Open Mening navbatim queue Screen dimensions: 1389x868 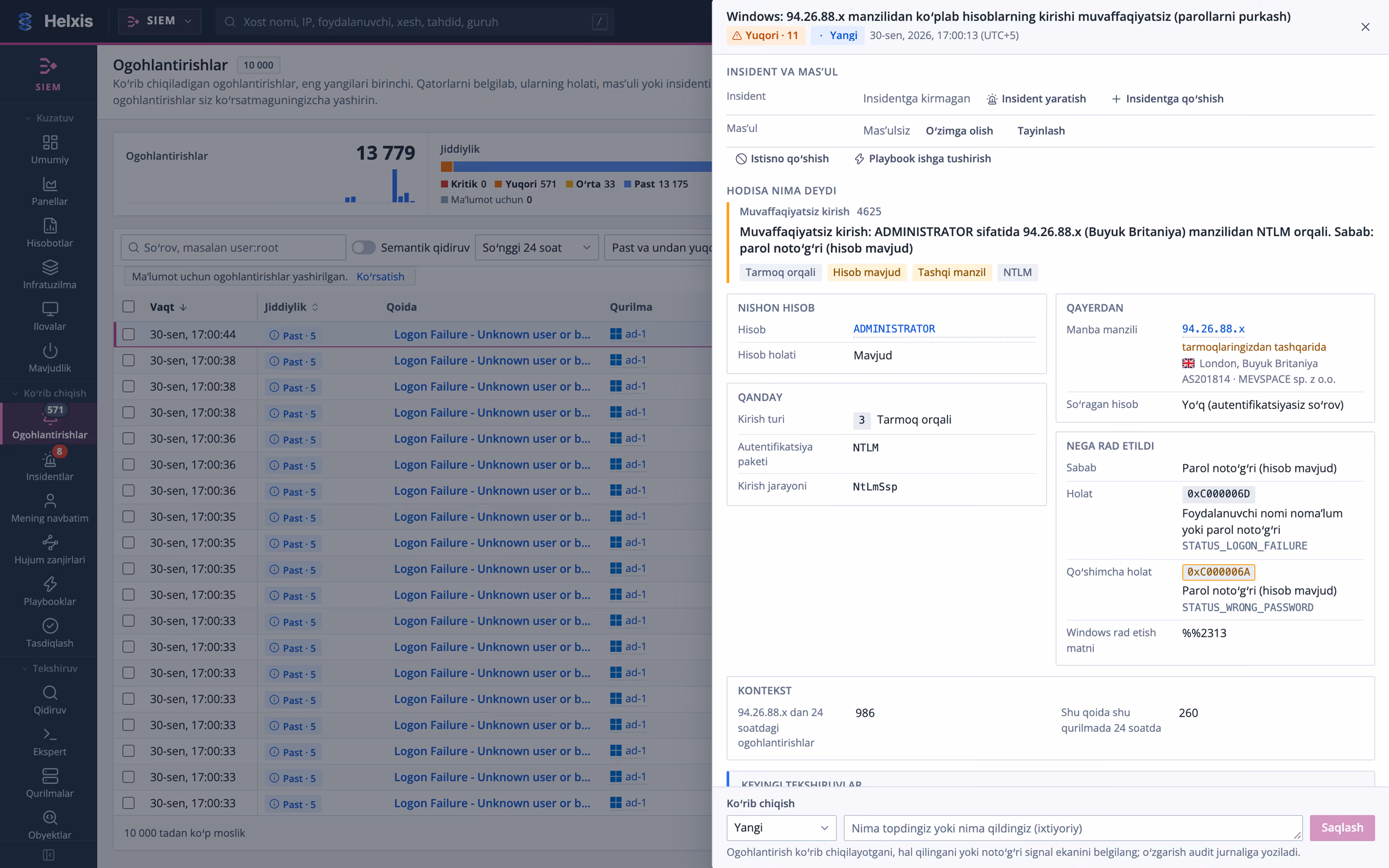49,508
